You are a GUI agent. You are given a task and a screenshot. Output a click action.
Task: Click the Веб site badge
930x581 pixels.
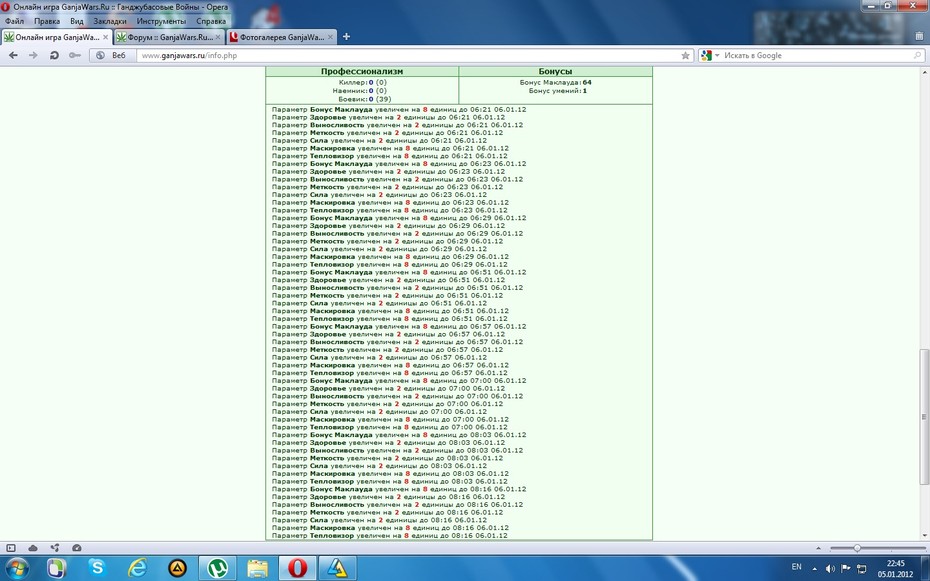pos(112,55)
